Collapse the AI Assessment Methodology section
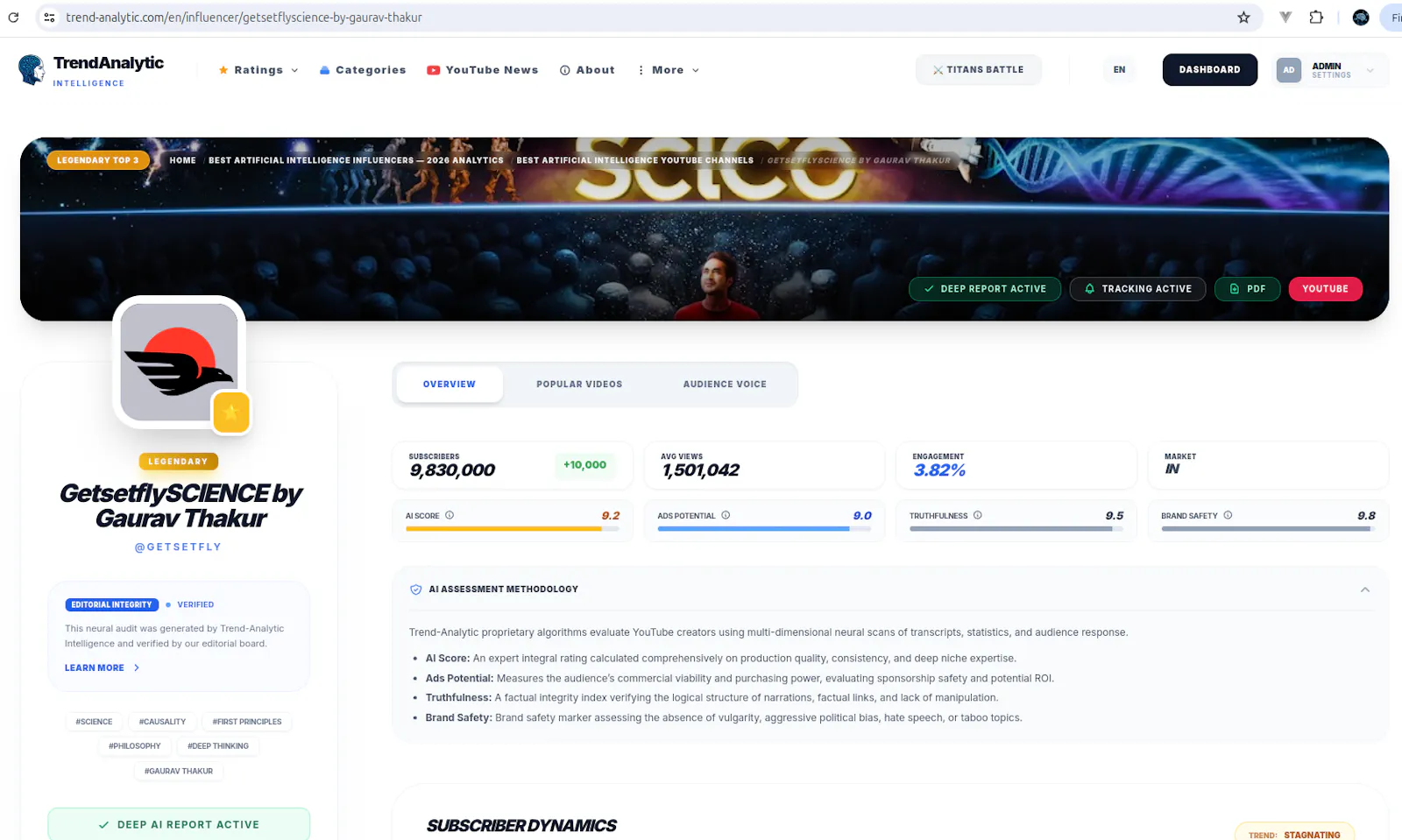Screen dimensions: 1402x840 [x=1364, y=589]
